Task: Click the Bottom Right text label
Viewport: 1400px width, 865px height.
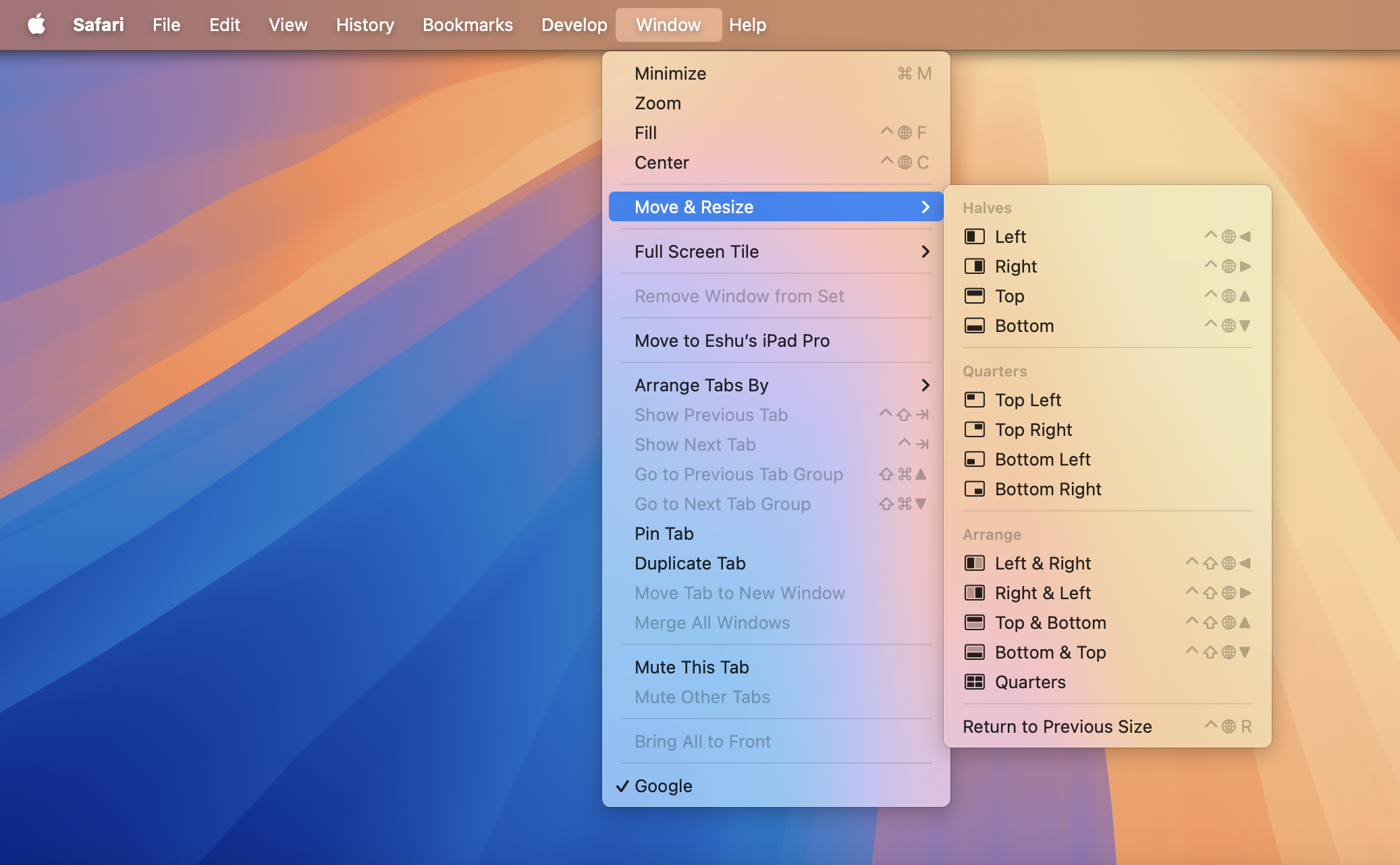Action: click(1048, 489)
